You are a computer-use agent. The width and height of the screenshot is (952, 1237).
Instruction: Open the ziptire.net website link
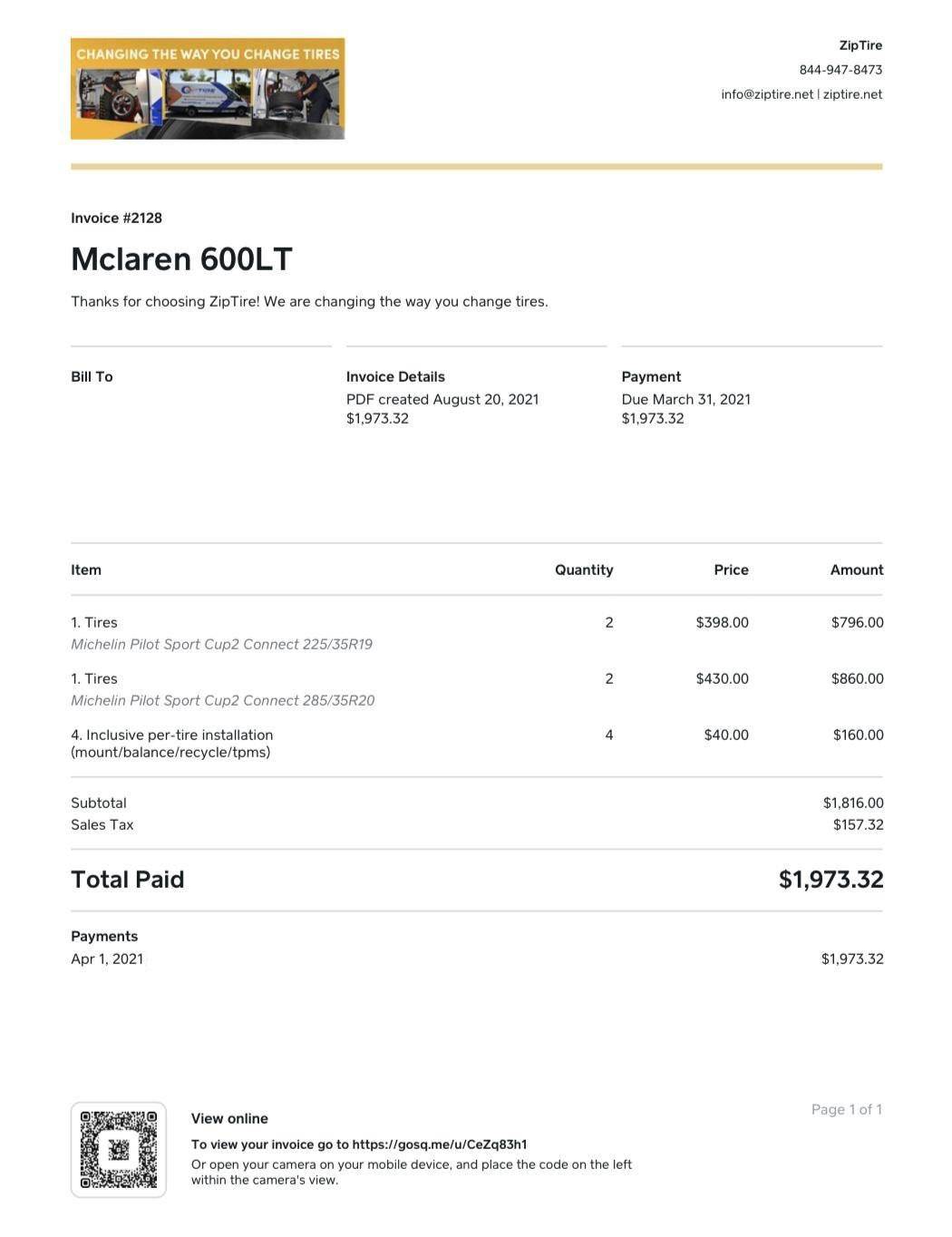(x=852, y=94)
